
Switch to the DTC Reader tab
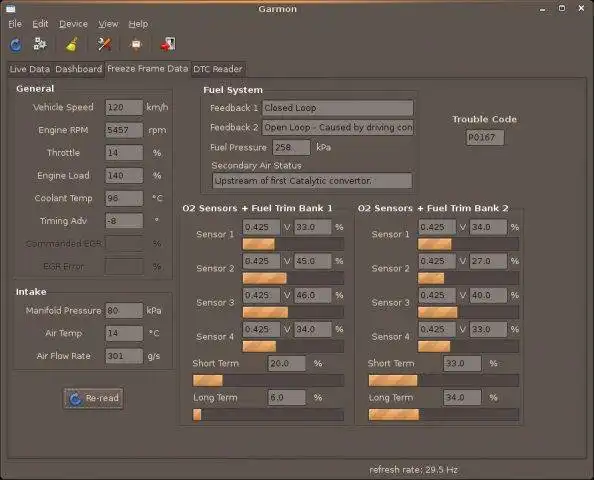218,69
